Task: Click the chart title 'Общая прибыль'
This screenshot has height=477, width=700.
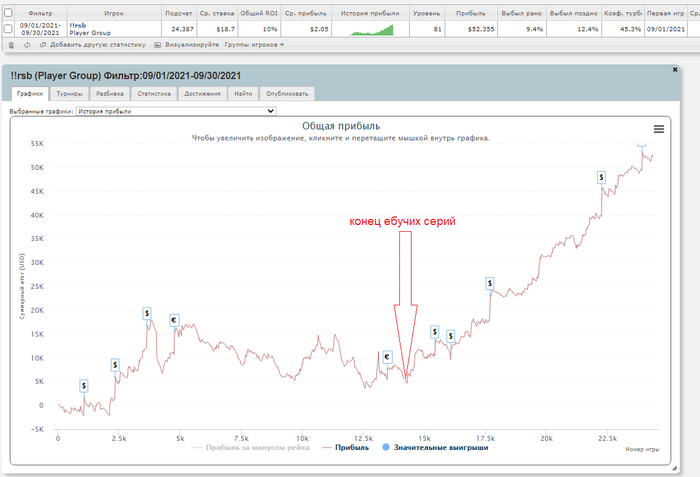Action: [x=341, y=126]
